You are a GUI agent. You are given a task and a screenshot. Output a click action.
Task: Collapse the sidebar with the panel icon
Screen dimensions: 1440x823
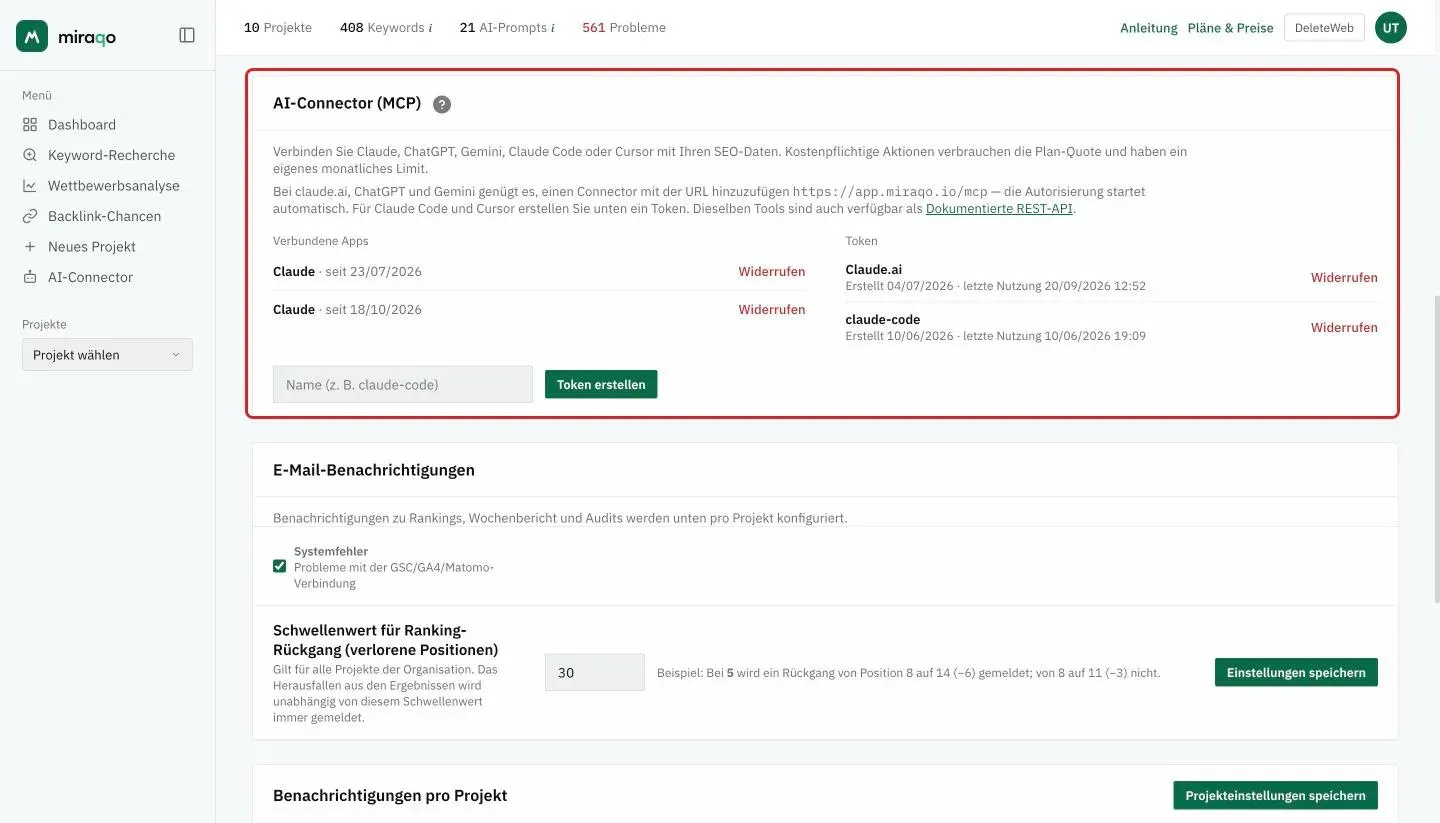(187, 35)
